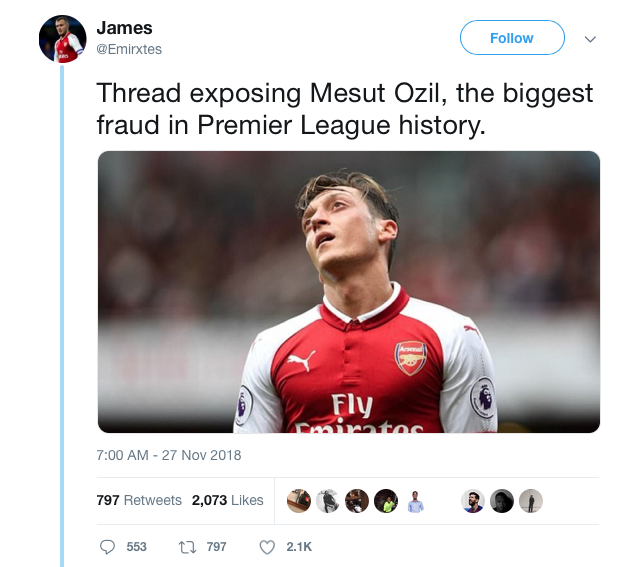Click the last liker avatar in the row

point(531,501)
